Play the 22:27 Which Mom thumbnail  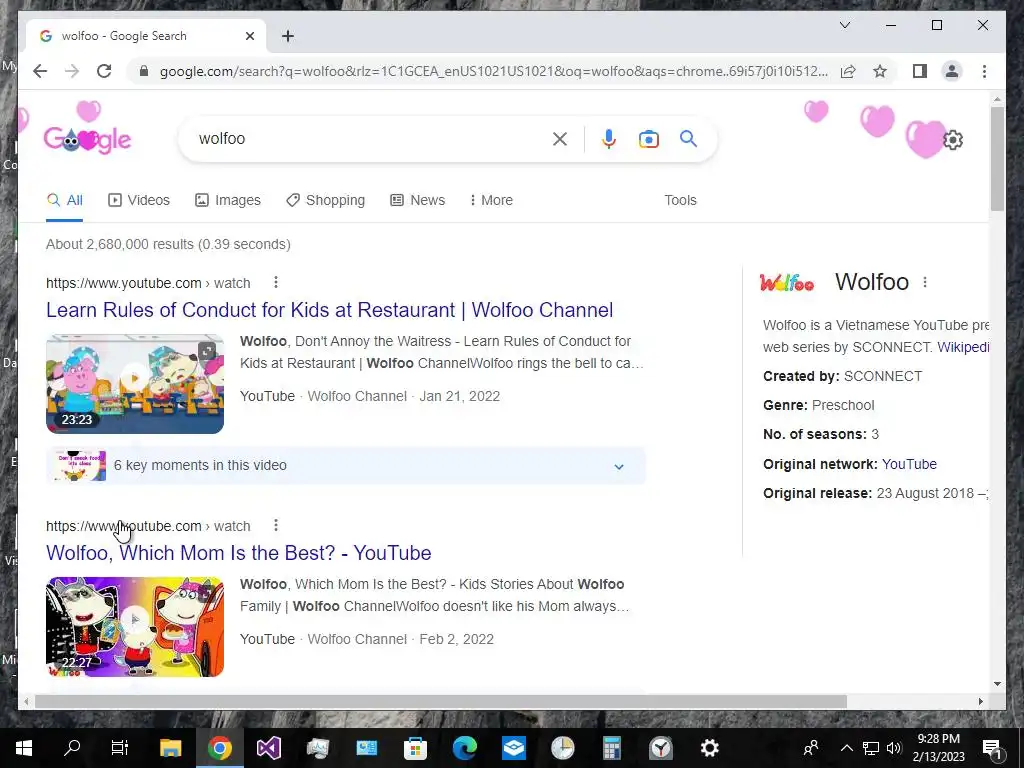click(x=135, y=627)
